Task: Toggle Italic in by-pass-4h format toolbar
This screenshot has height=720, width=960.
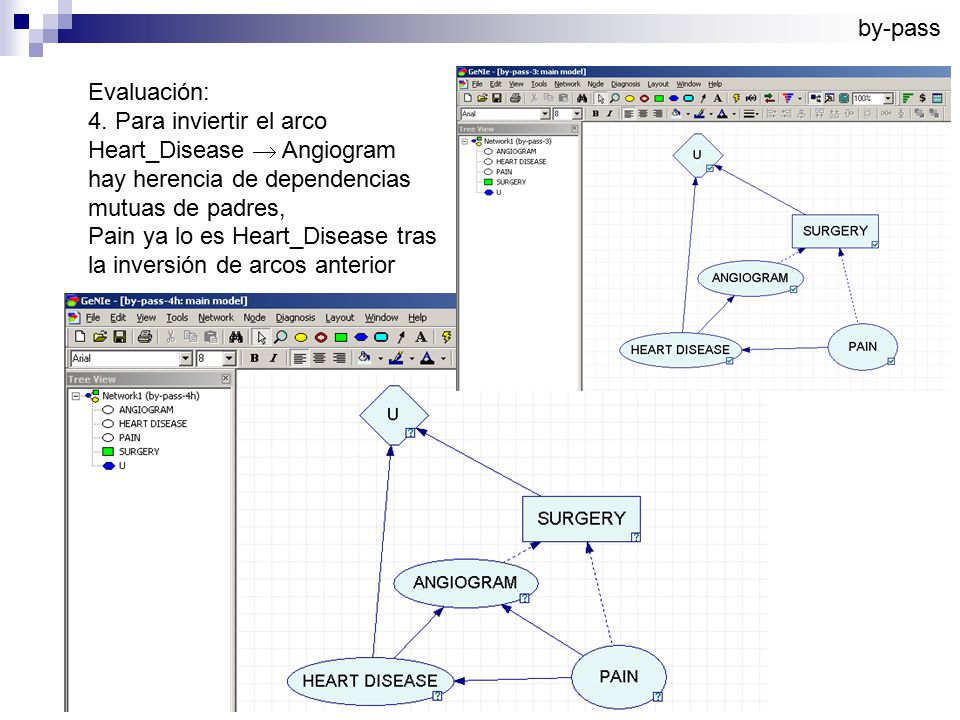Action: click(274, 358)
